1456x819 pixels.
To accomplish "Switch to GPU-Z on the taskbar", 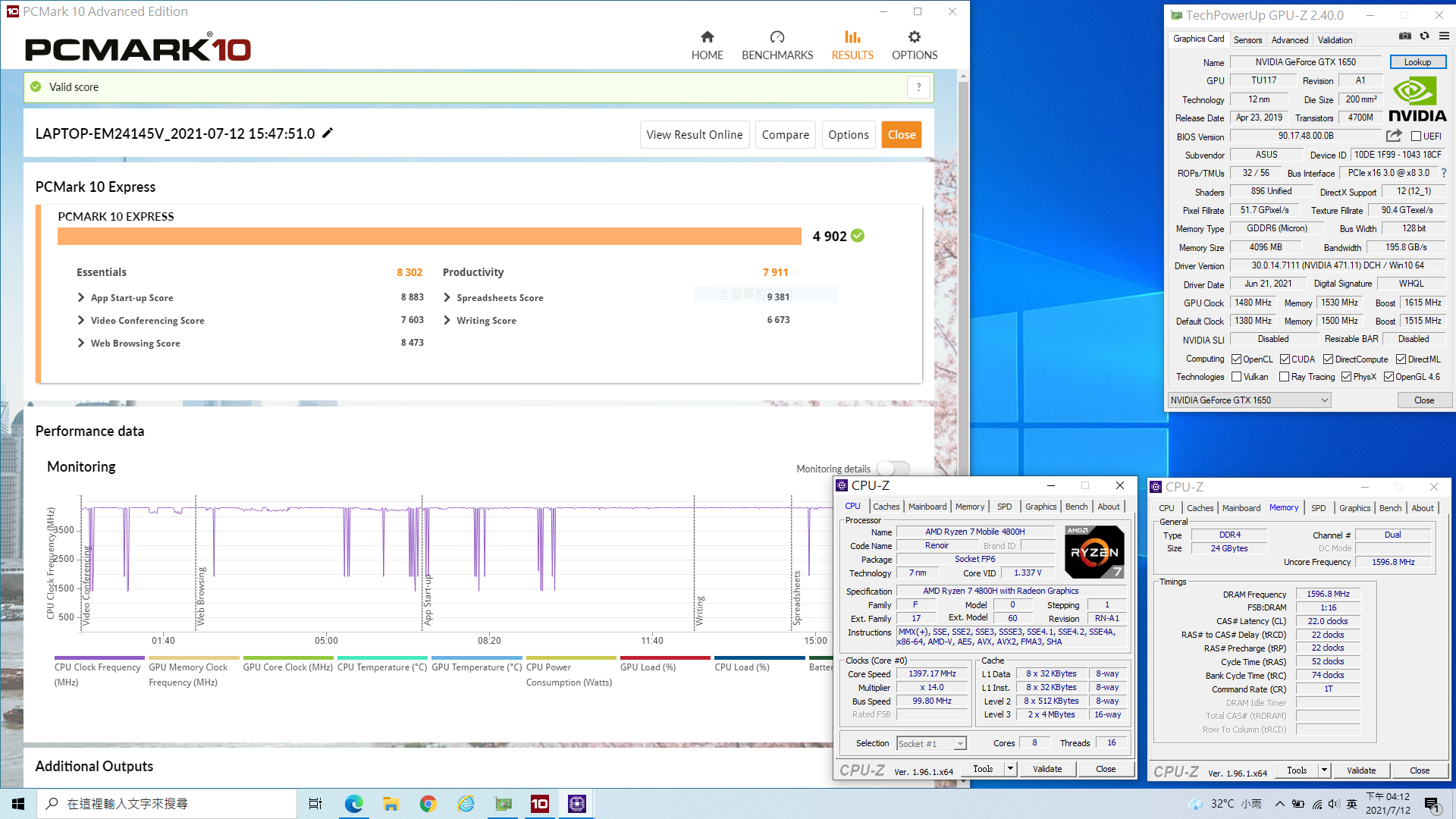I will (x=503, y=804).
